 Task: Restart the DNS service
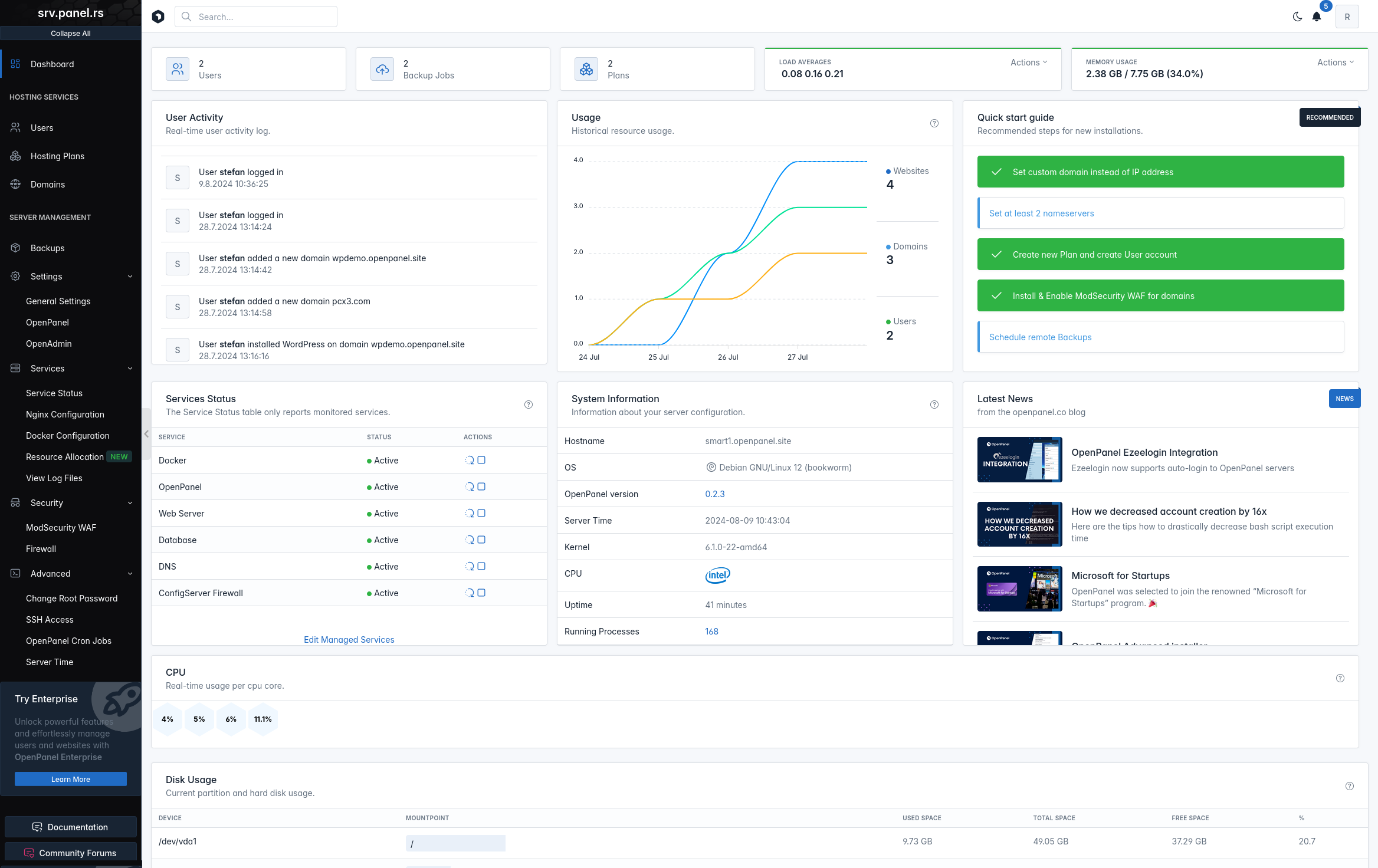click(x=470, y=566)
